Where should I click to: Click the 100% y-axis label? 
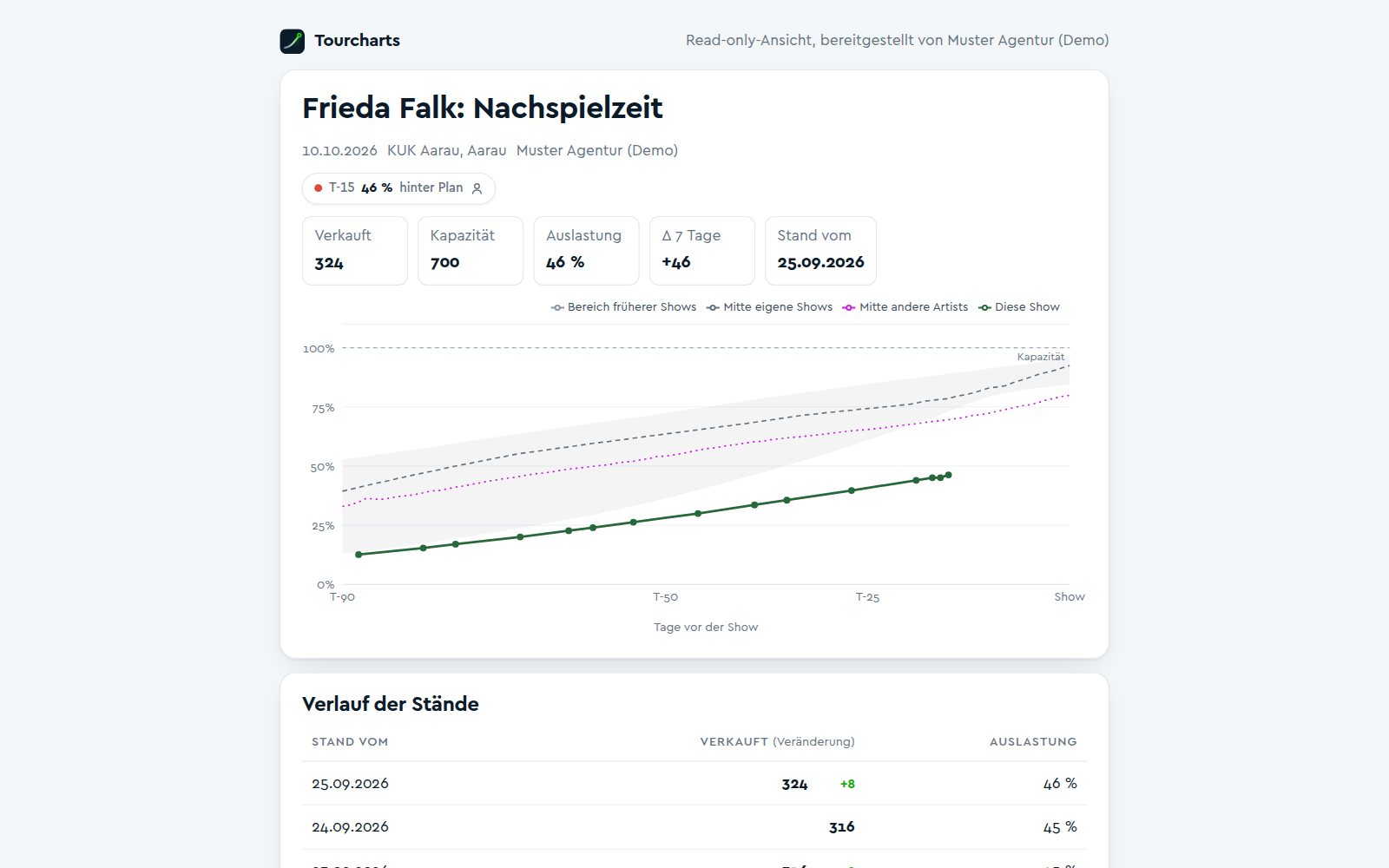tap(319, 349)
